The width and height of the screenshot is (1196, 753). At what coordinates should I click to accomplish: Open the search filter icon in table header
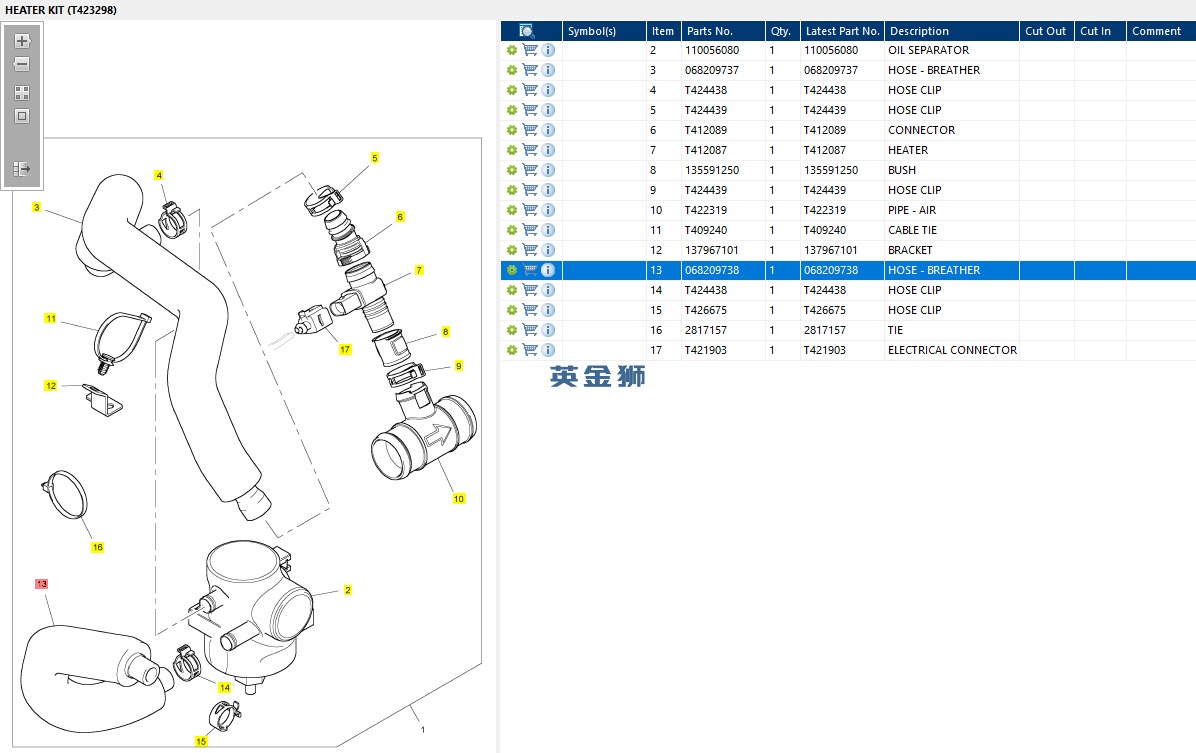pos(527,31)
